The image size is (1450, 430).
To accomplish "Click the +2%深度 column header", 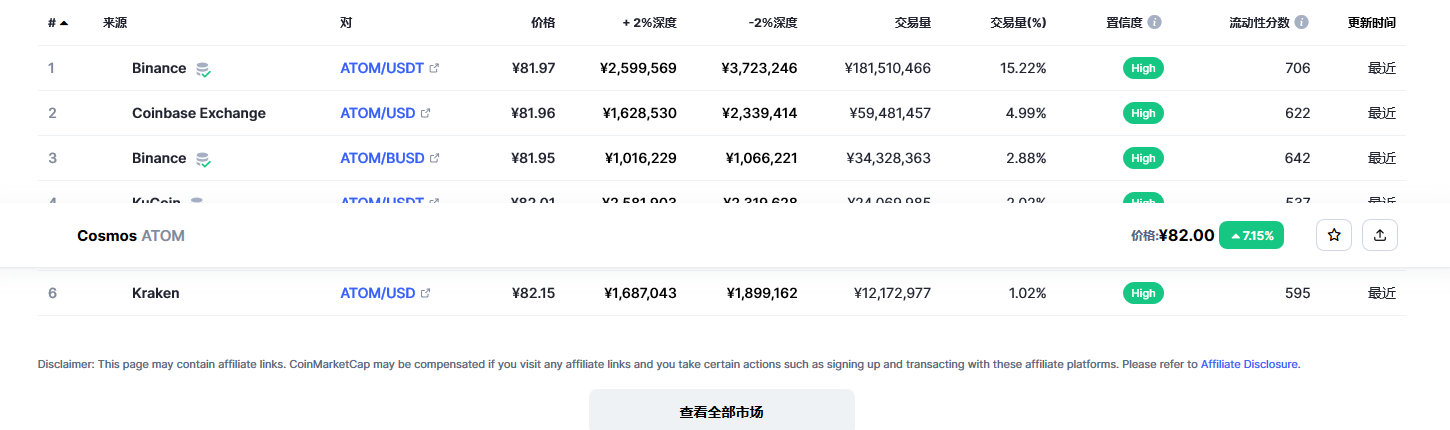I will click(x=649, y=22).
